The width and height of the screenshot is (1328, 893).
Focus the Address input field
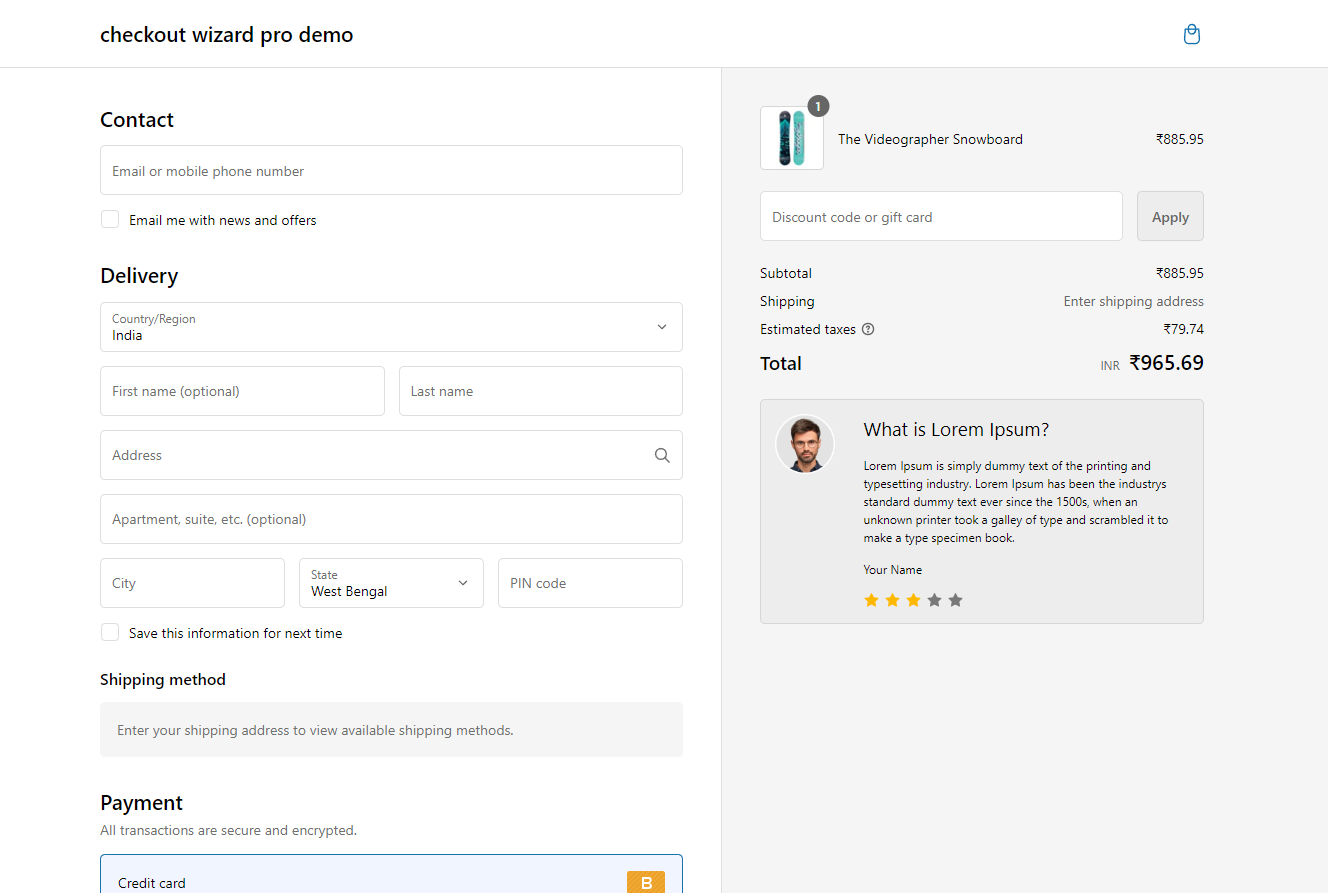[x=391, y=455]
